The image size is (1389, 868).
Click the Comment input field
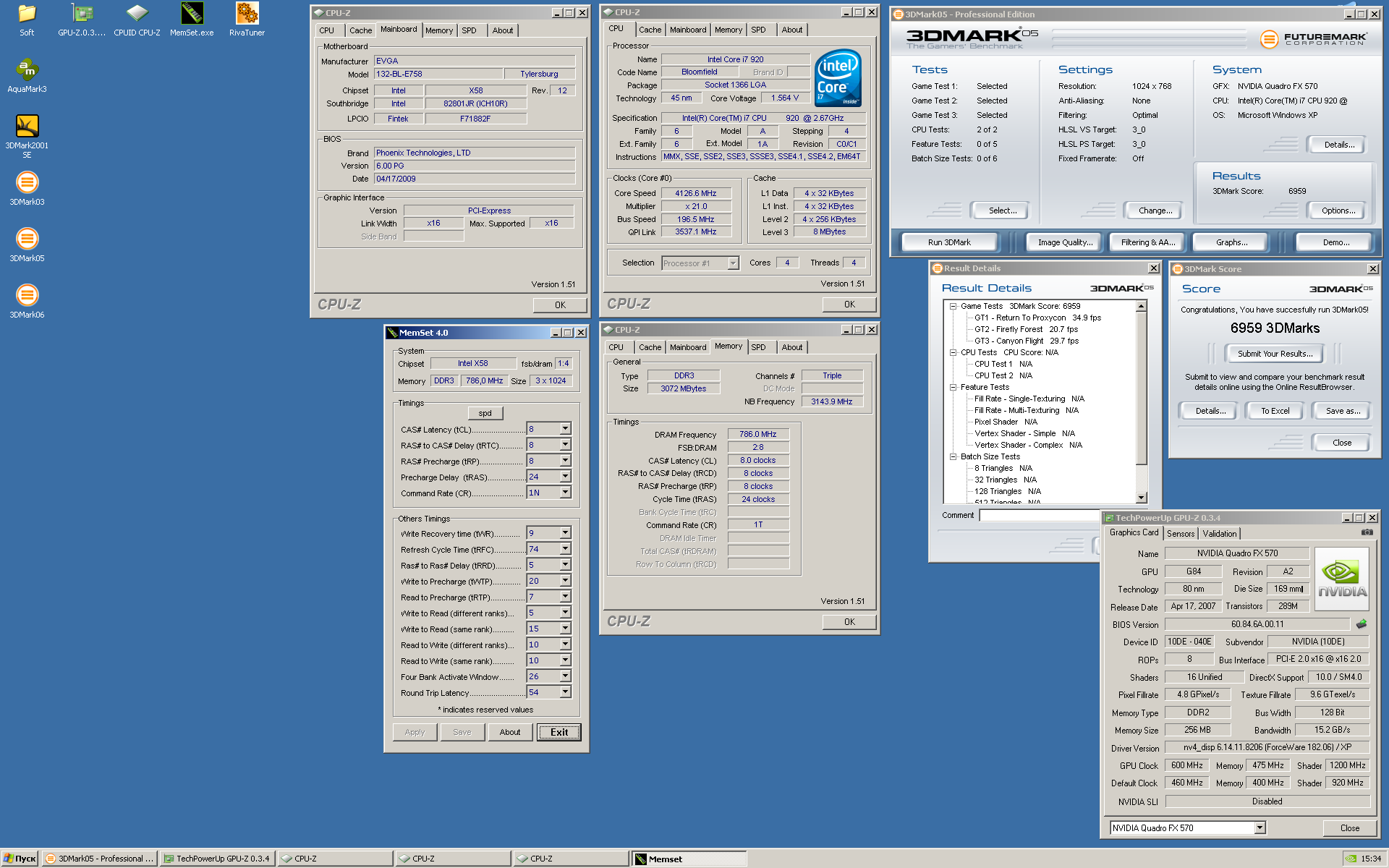pyautogui.click(x=1040, y=515)
